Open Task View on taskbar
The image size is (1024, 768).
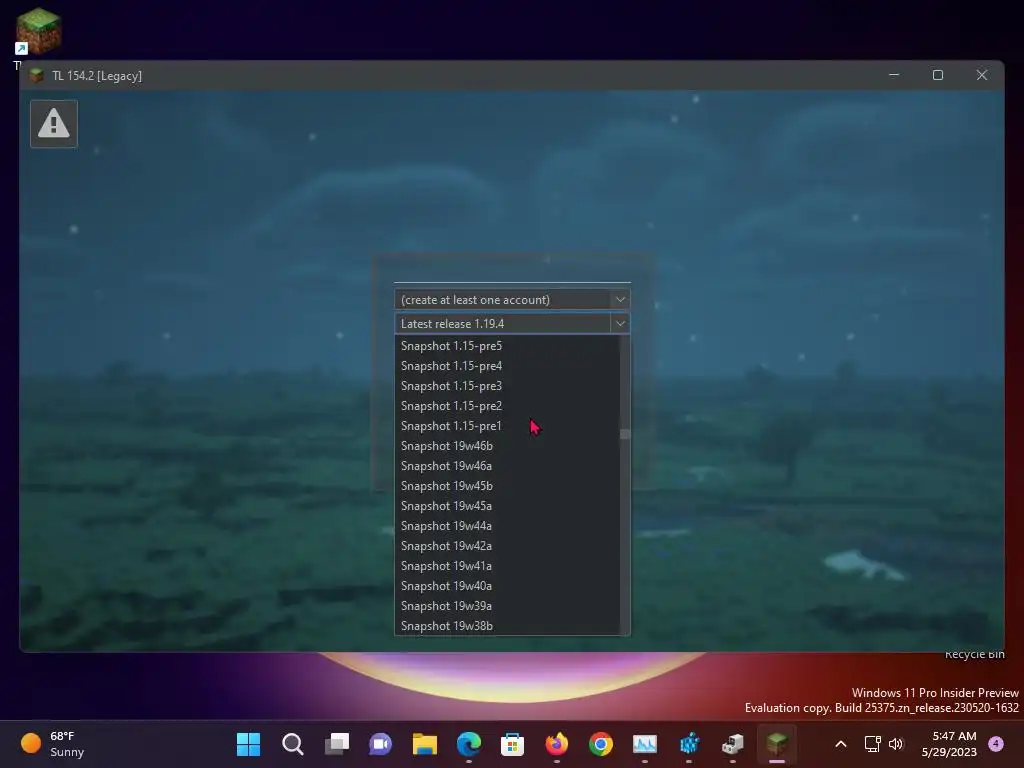click(337, 744)
